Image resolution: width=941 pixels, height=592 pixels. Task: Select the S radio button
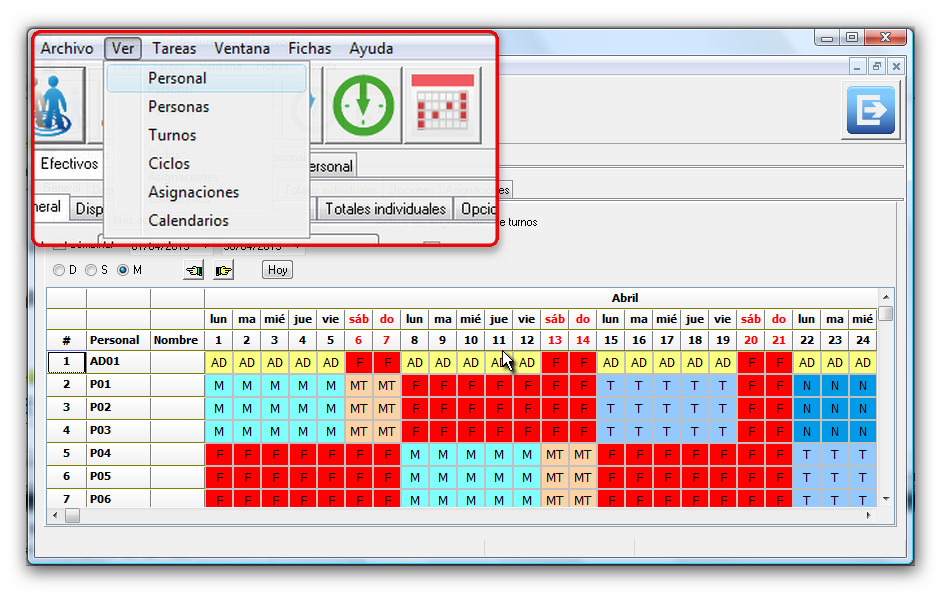(91, 270)
